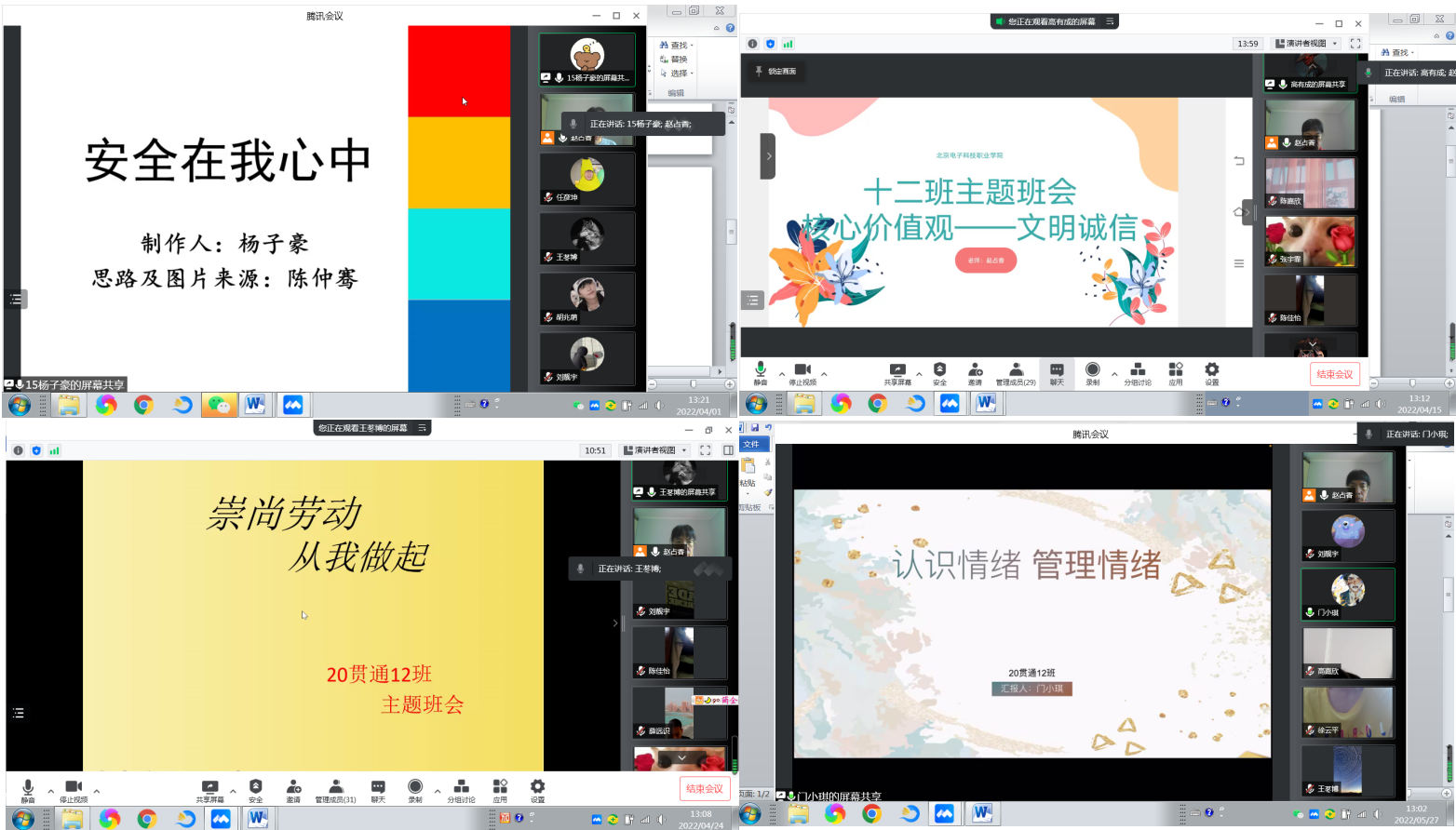1456x830 pixels.
Task: Click the 锁定画面 lock screen button
Action: [x=775, y=71]
